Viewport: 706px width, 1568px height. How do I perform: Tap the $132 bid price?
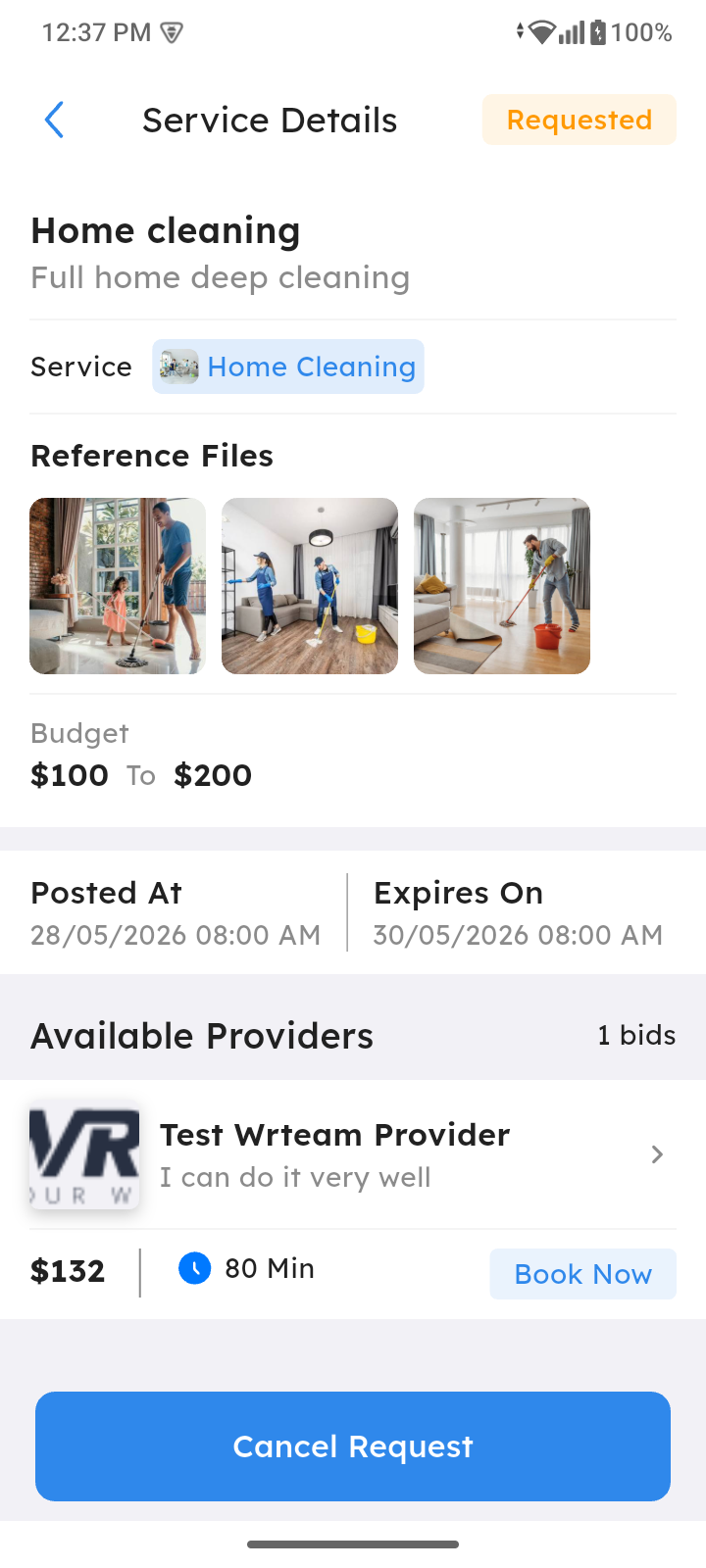68,1271
